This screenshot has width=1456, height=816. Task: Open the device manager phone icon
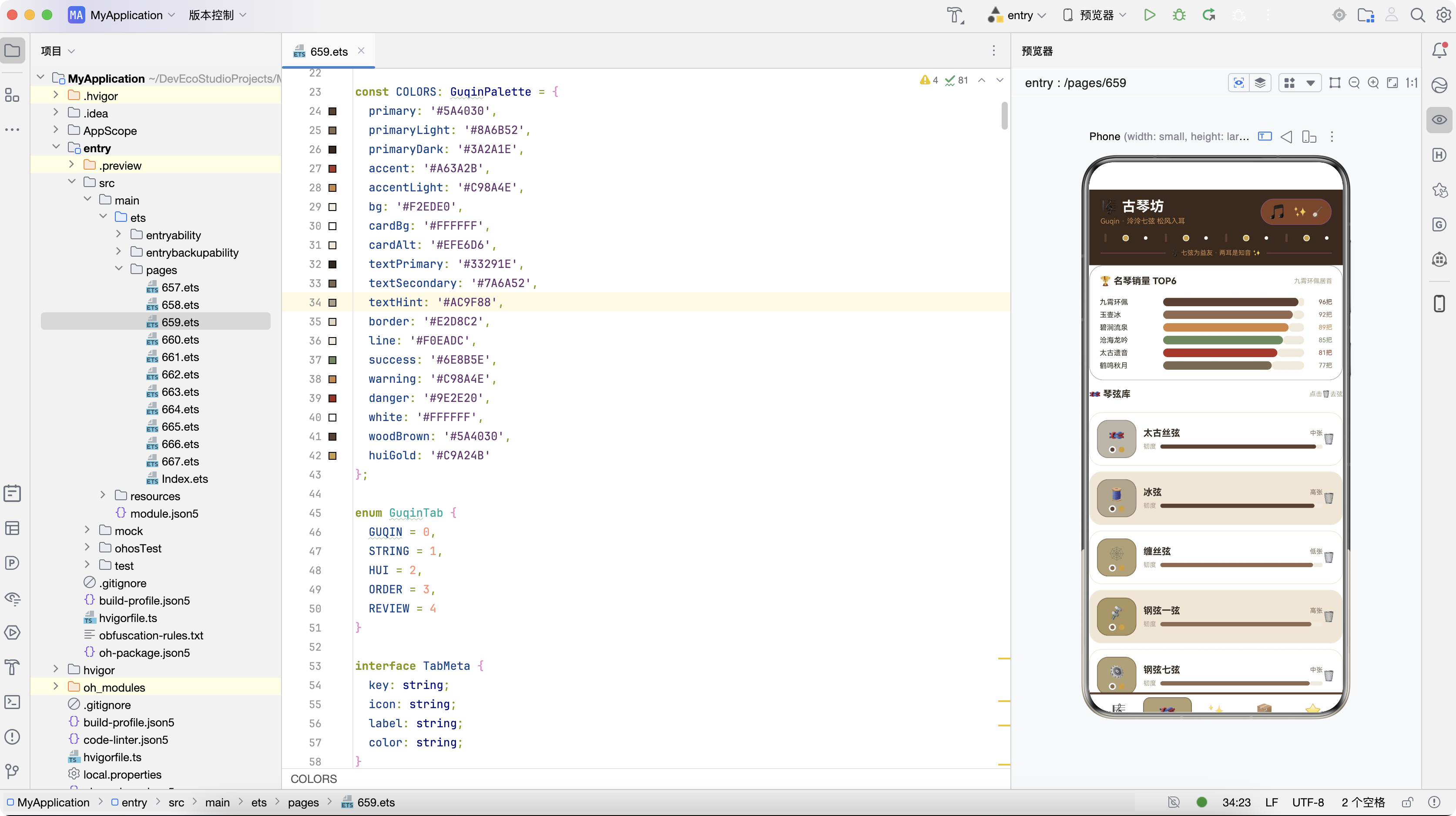[x=1439, y=304]
